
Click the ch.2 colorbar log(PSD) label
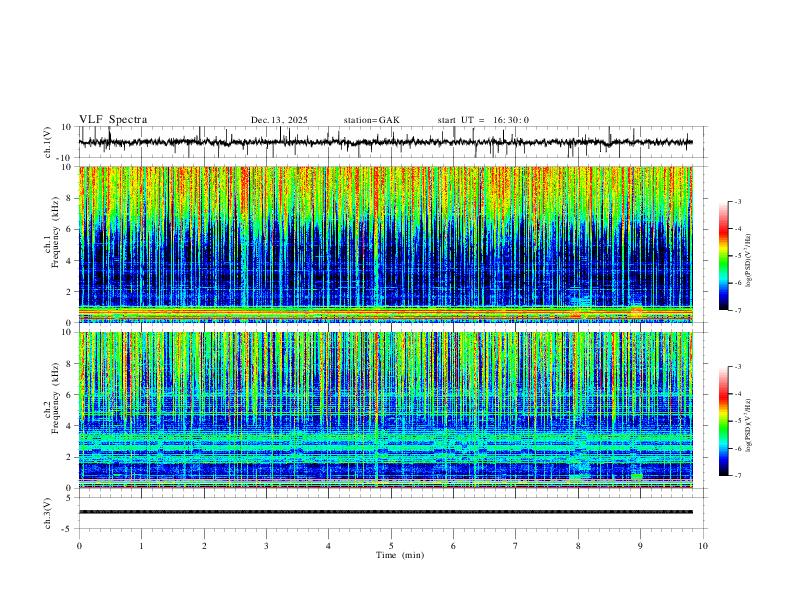749,425
